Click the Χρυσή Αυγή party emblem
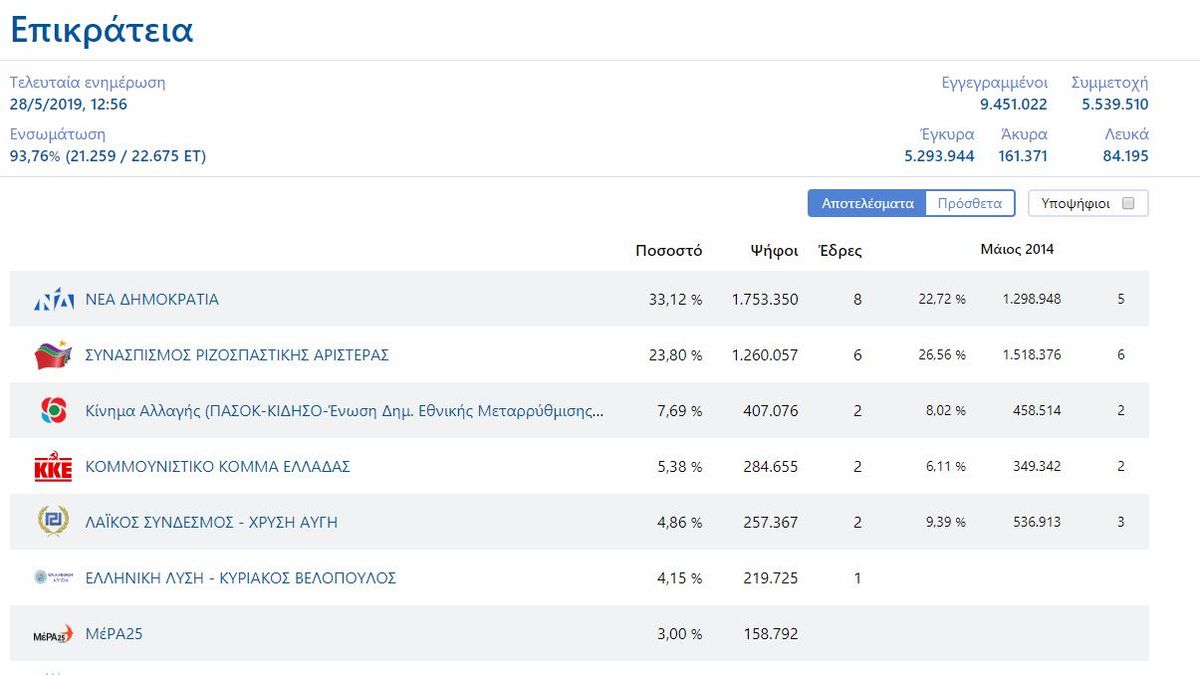 coord(53,522)
